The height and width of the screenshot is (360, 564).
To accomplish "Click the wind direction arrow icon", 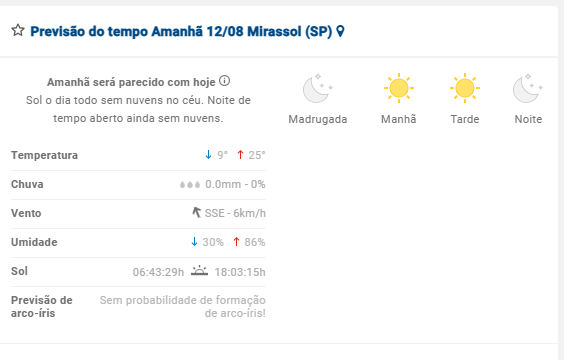I will click(x=196, y=213).
